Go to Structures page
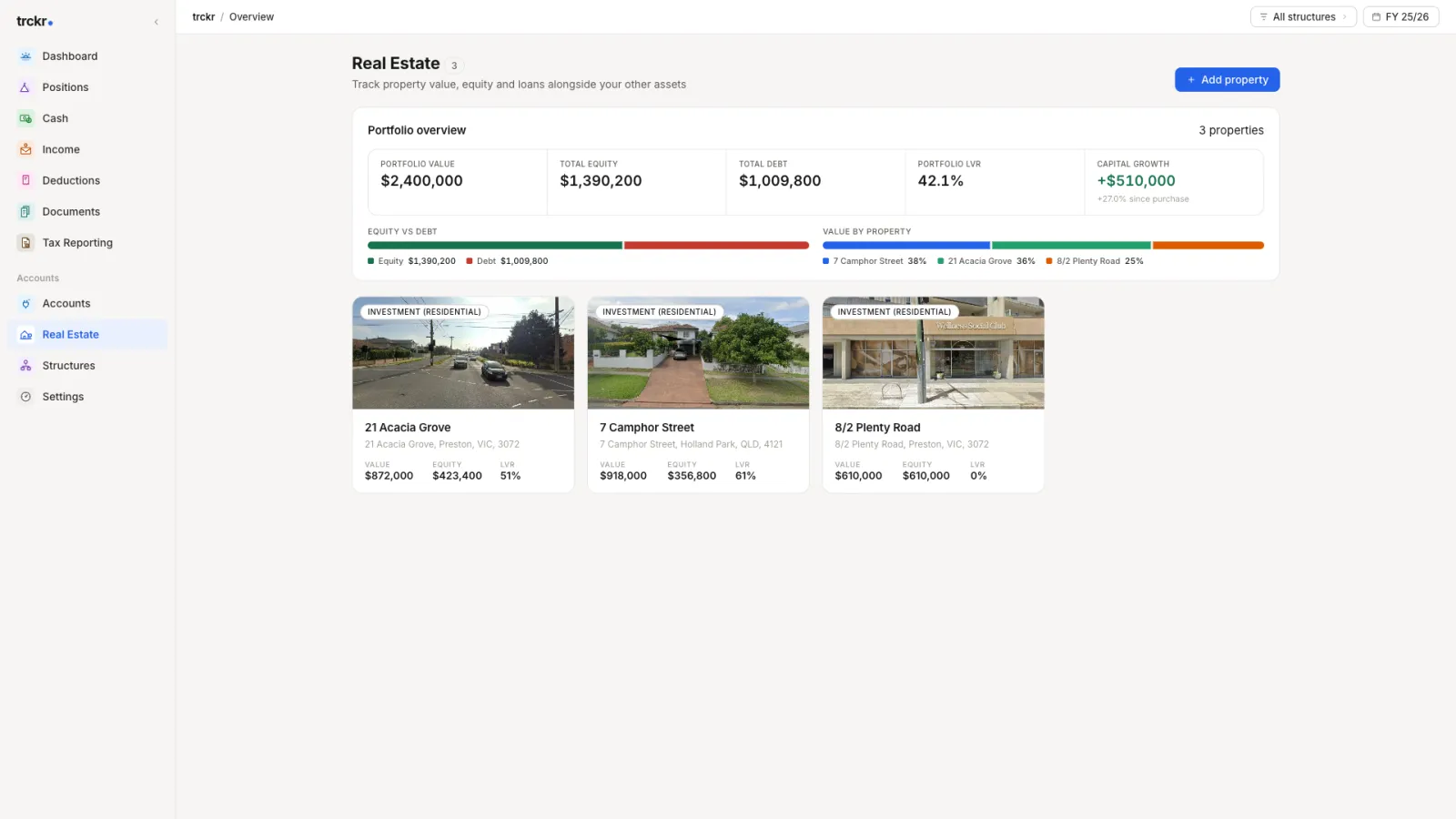The image size is (1456, 819). 87,366
